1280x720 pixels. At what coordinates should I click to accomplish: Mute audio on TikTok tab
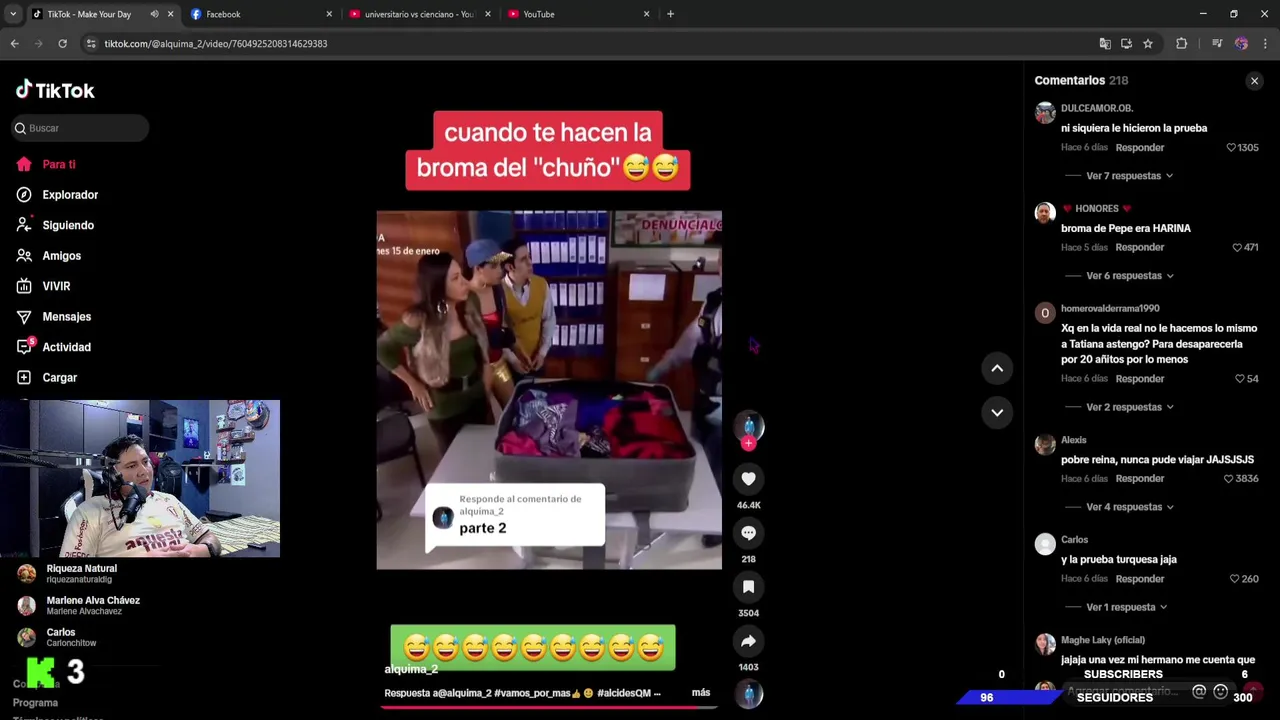[154, 14]
